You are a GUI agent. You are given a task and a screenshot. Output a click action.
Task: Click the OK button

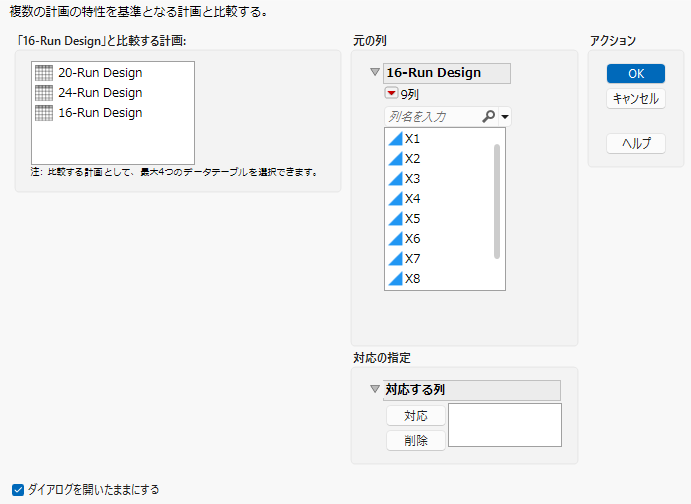pos(635,74)
